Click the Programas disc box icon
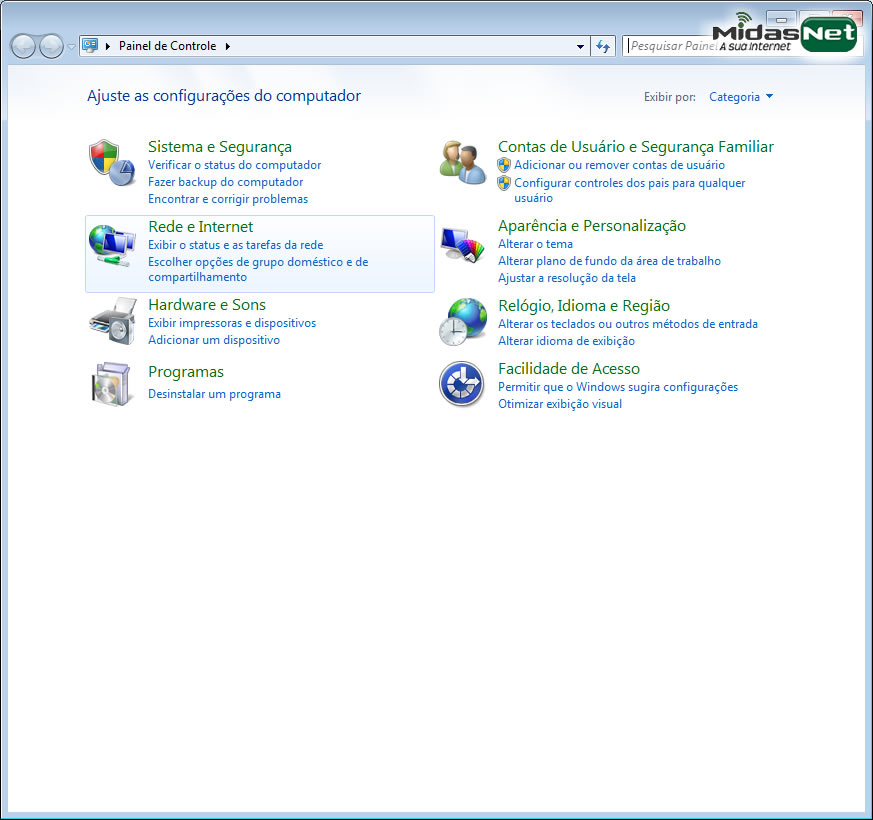 coord(112,384)
